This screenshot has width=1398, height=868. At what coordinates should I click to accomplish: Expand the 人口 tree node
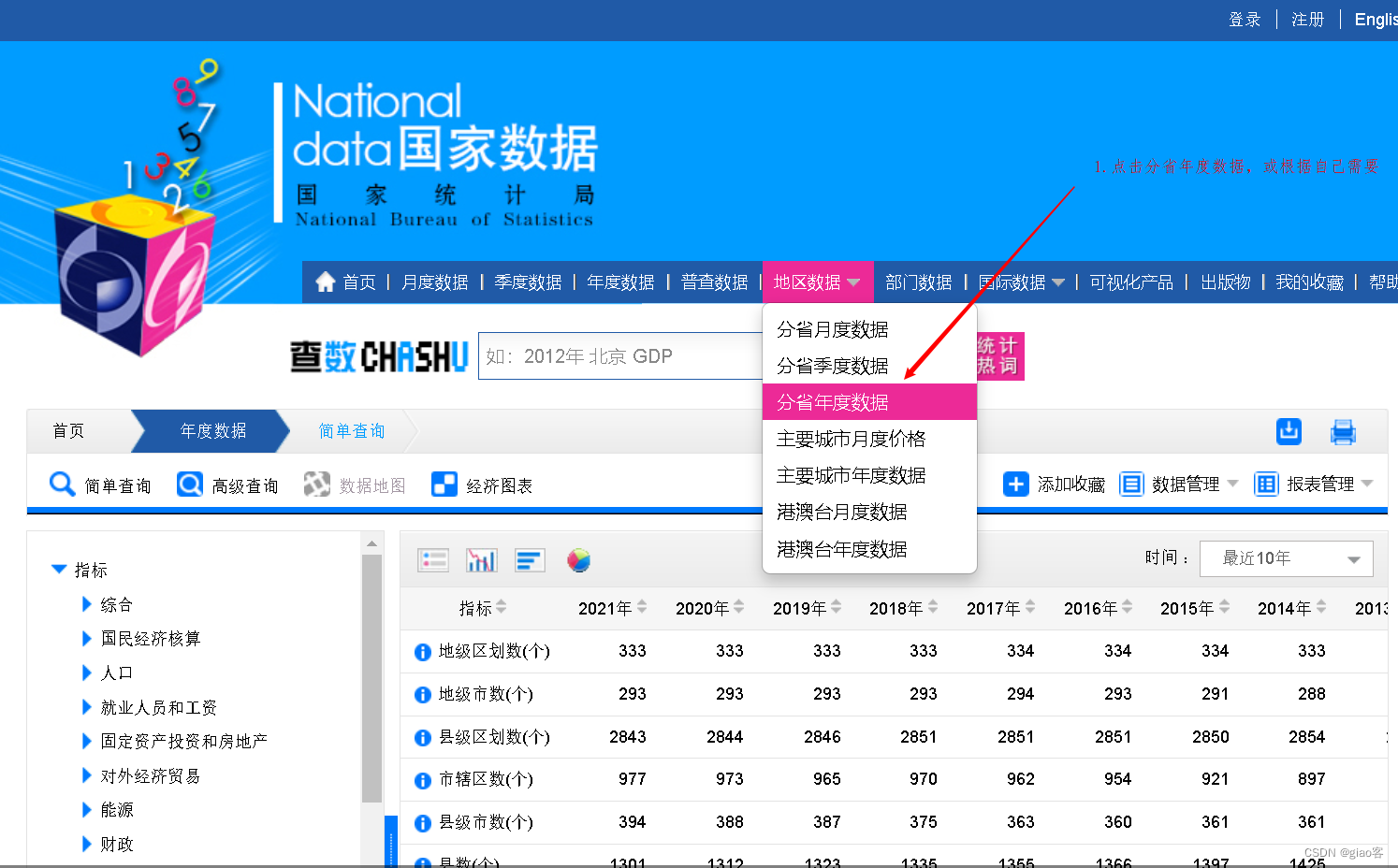click(86, 673)
